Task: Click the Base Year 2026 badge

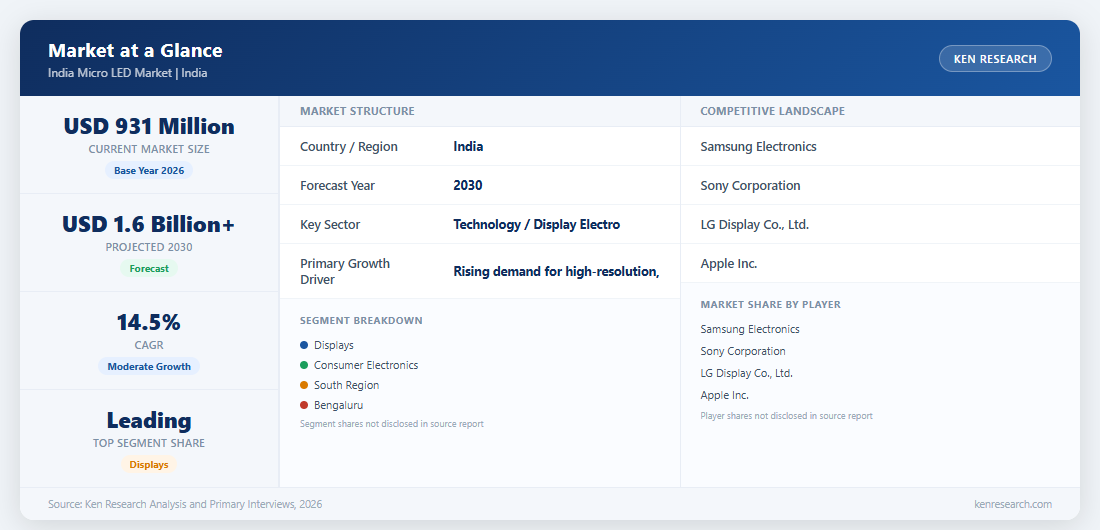Action: [149, 171]
